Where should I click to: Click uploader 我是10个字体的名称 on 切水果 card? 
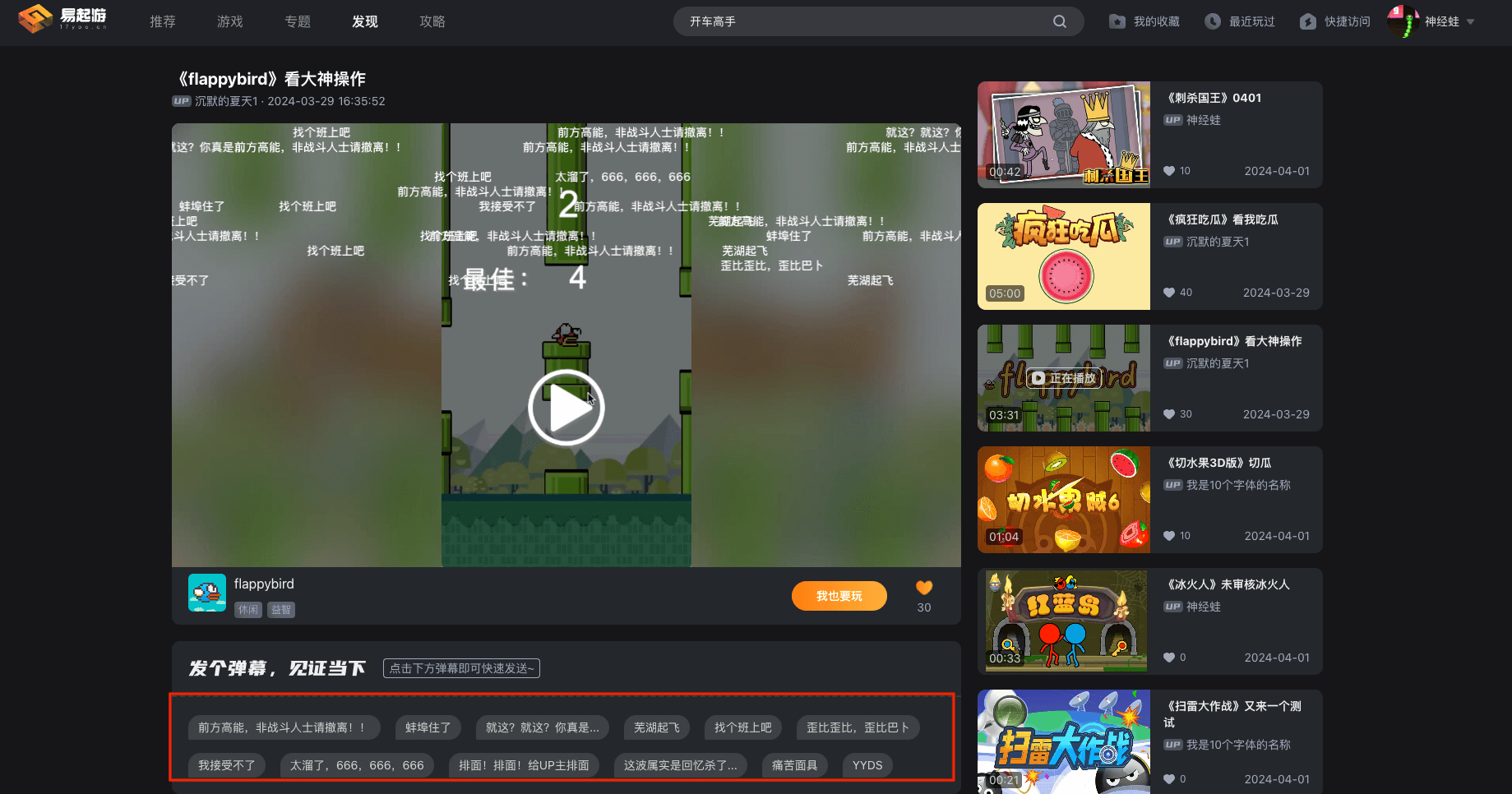1238,485
